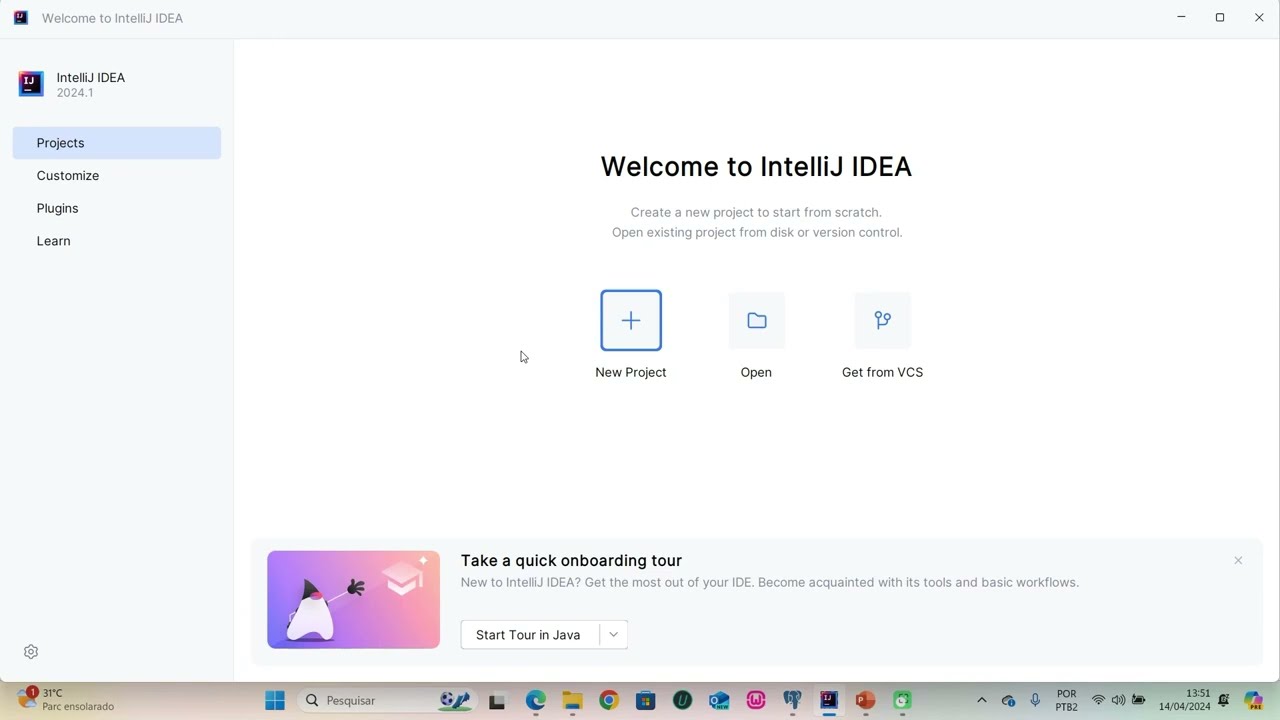Go to the Learn tab

click(x=117, y=241)
